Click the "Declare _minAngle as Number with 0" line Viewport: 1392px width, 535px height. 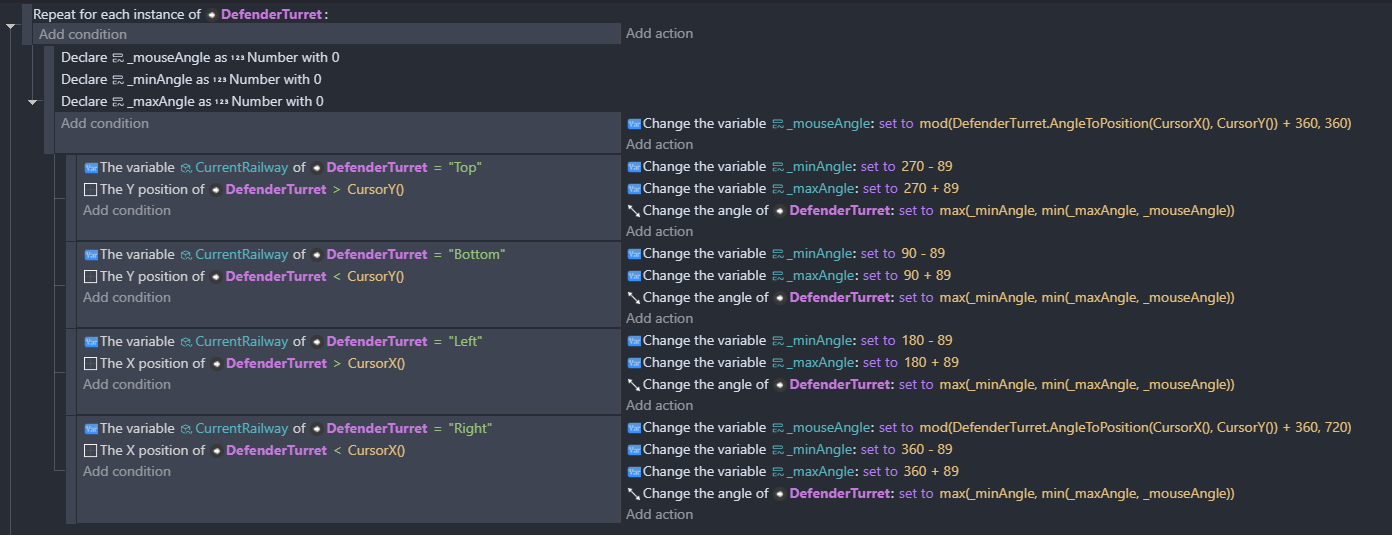191,80
